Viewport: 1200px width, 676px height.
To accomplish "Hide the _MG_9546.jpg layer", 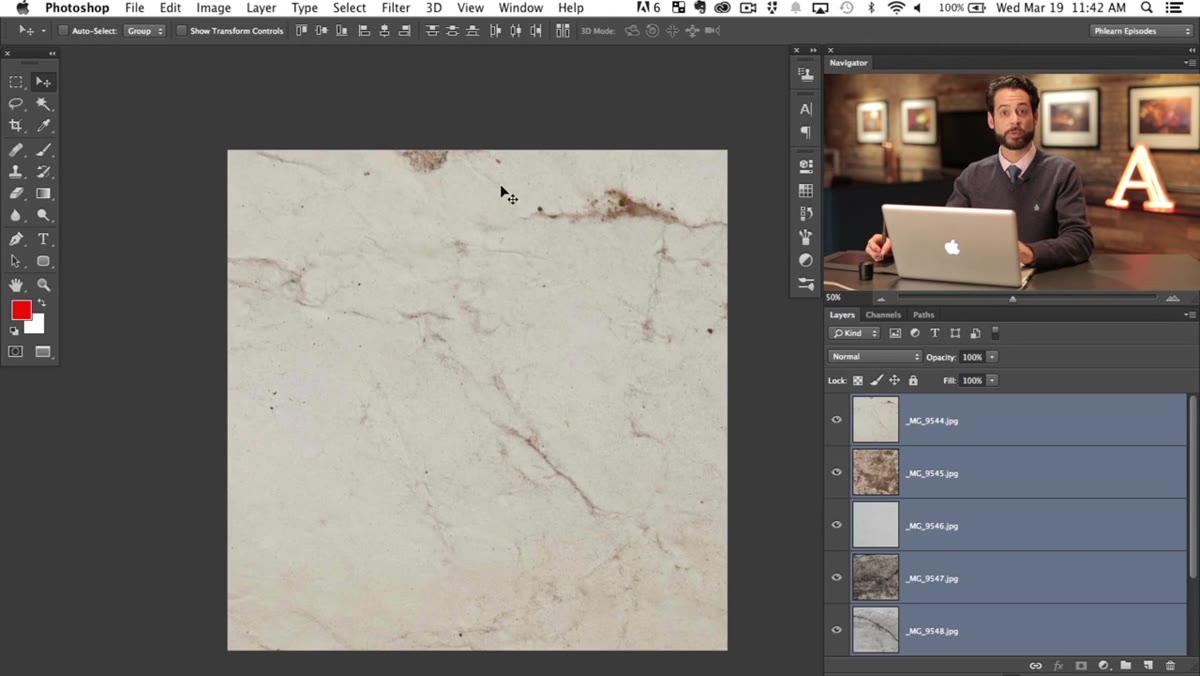I will point(837,525).
